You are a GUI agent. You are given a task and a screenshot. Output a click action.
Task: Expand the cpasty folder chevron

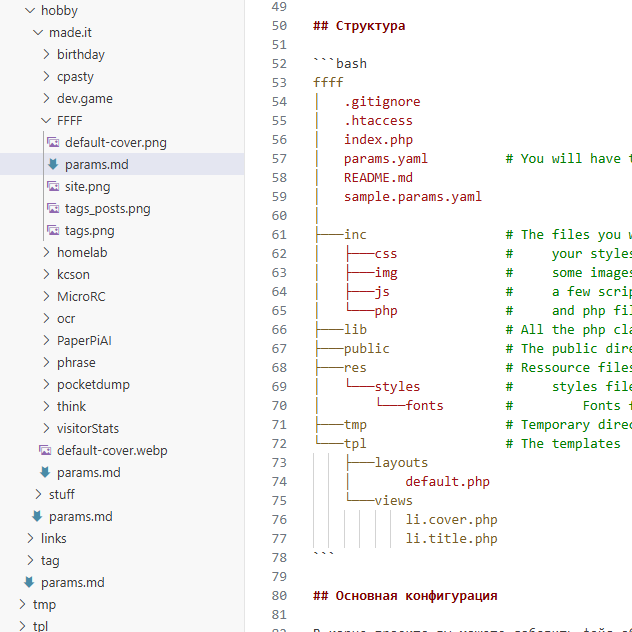click(x=46, y=76)
